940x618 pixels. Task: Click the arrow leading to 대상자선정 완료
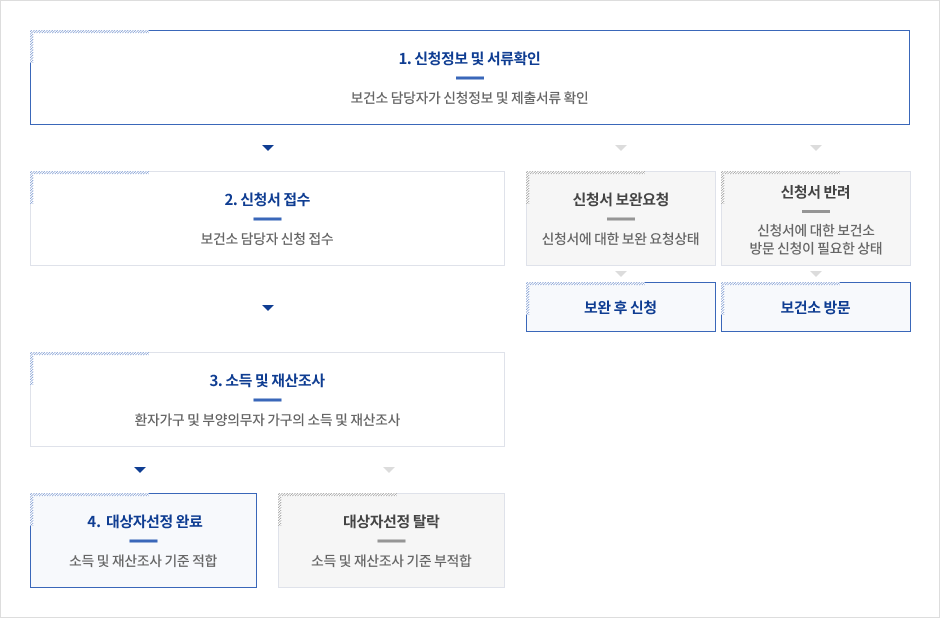click(x=140, y=467)
